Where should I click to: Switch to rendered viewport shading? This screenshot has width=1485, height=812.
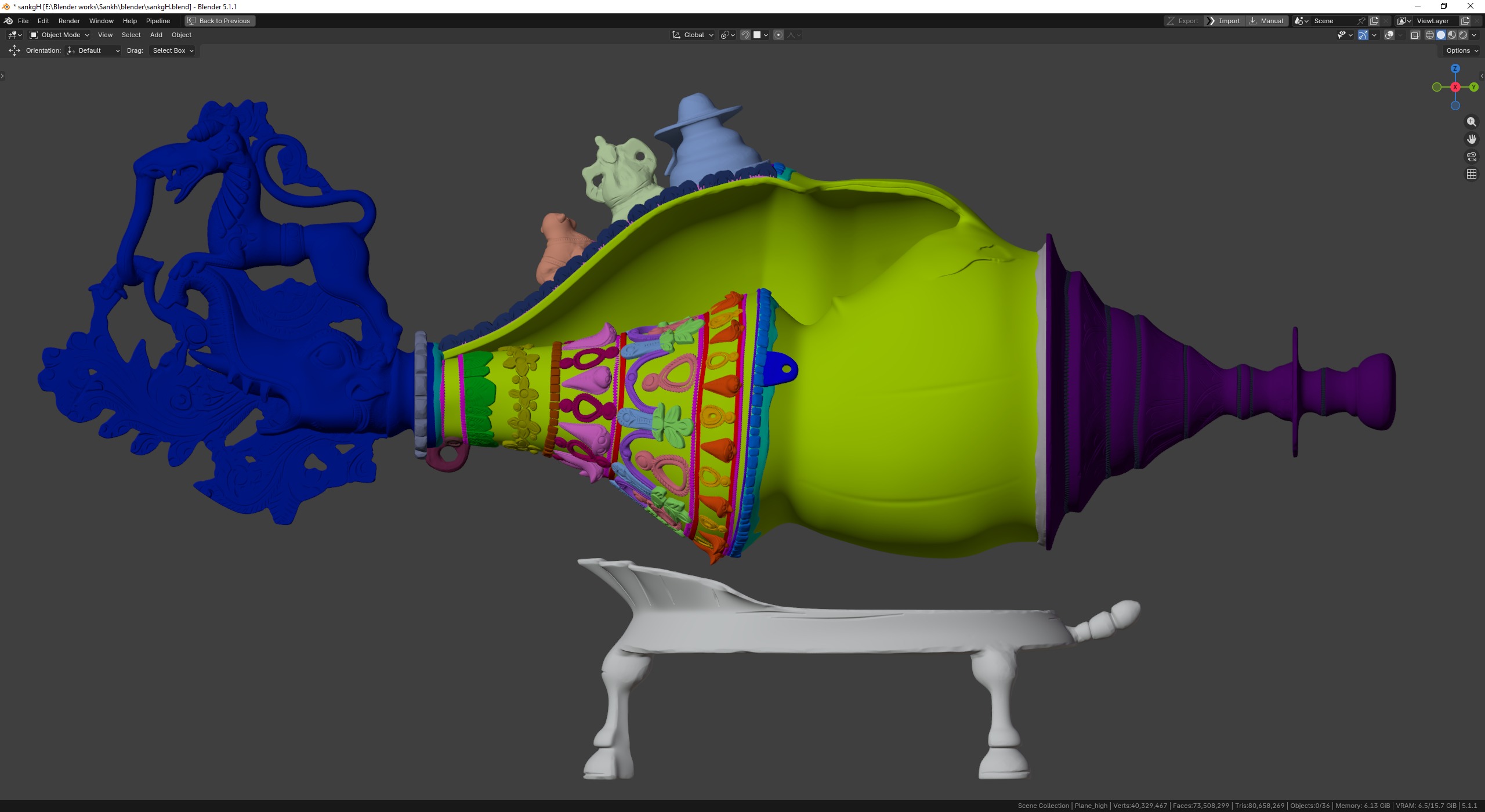tap(1462, 35)
